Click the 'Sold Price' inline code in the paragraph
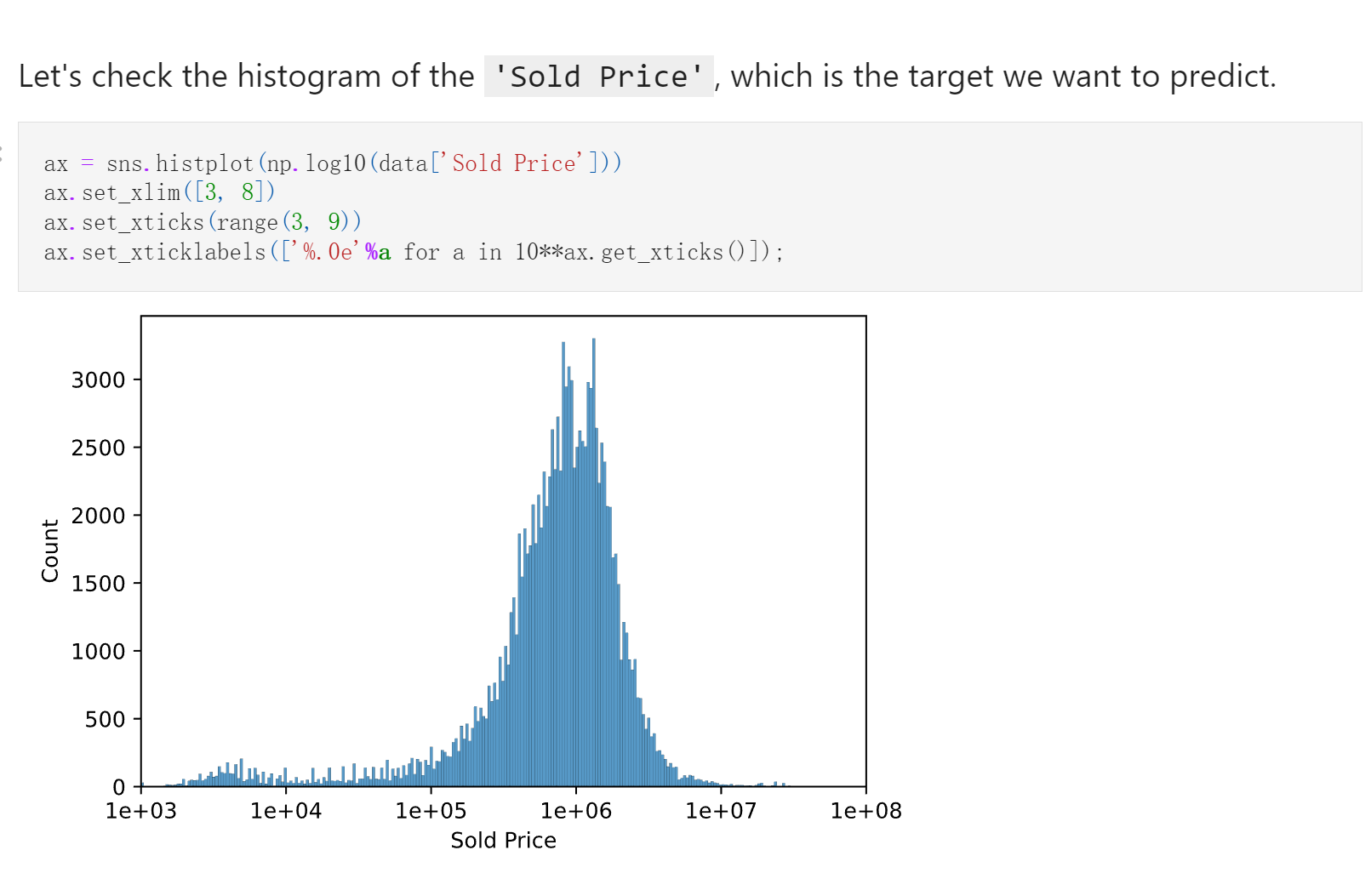 point(598,77)
